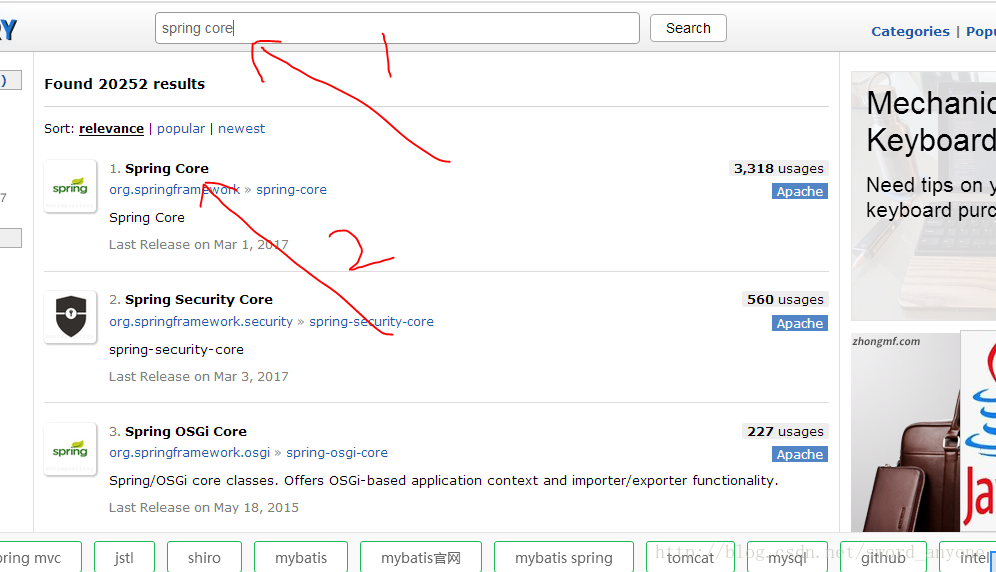Open the org.springframework group link

pos(175,189)
